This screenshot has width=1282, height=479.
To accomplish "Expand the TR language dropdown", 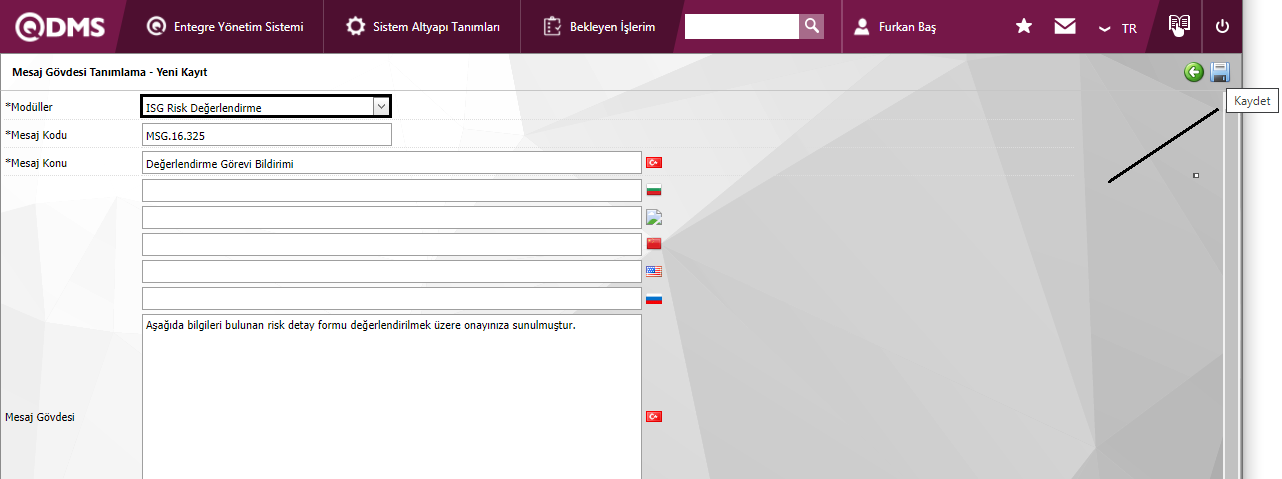I will click(1118, 28).
